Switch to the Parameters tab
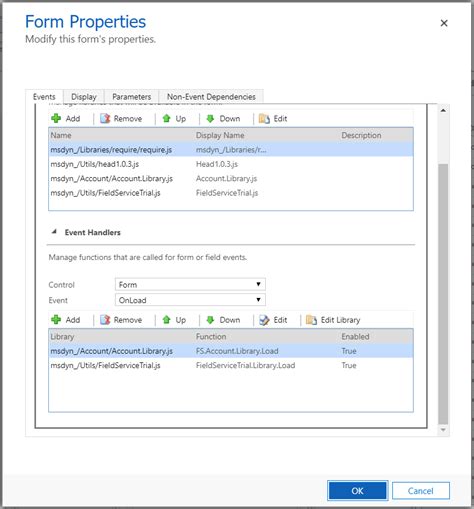The image size is (474, 509). tap(131, 97)
